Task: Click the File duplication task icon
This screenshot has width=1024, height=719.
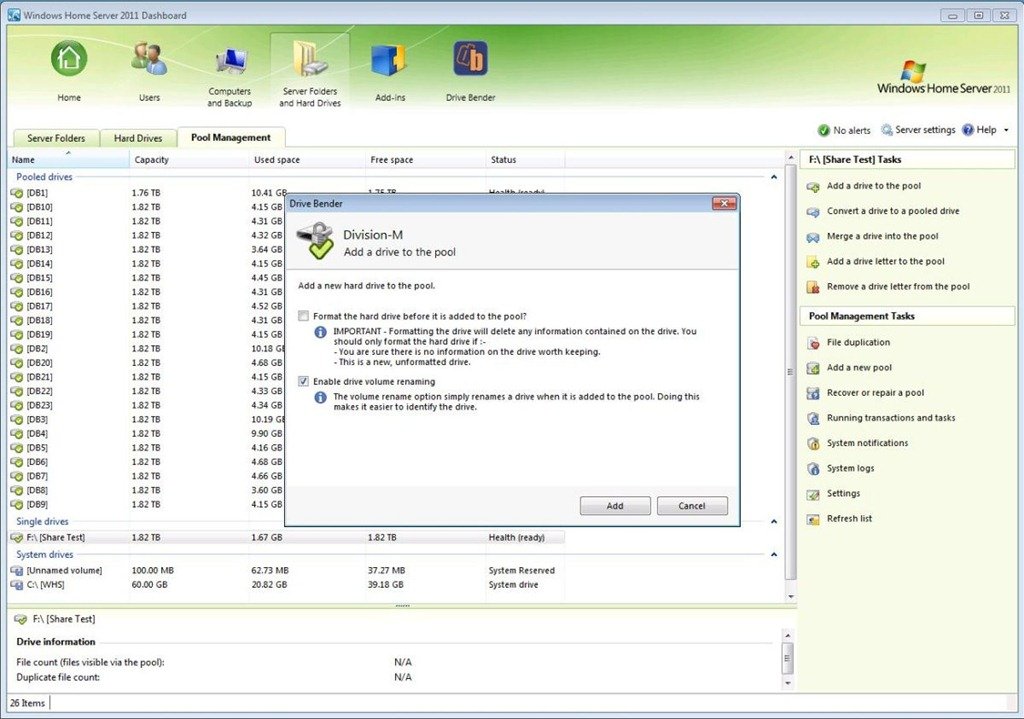Action: (813, 343)
